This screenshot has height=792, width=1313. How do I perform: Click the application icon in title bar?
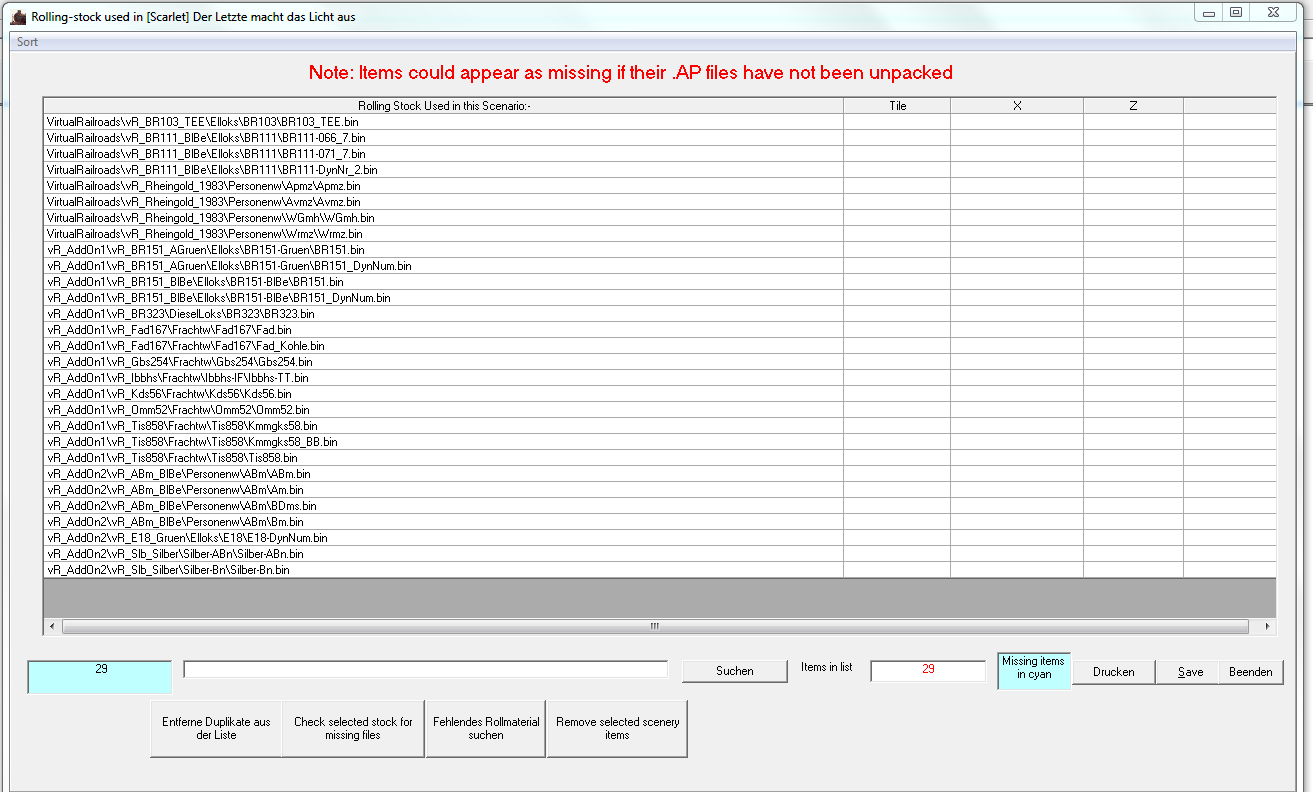[x=18, y=16]
